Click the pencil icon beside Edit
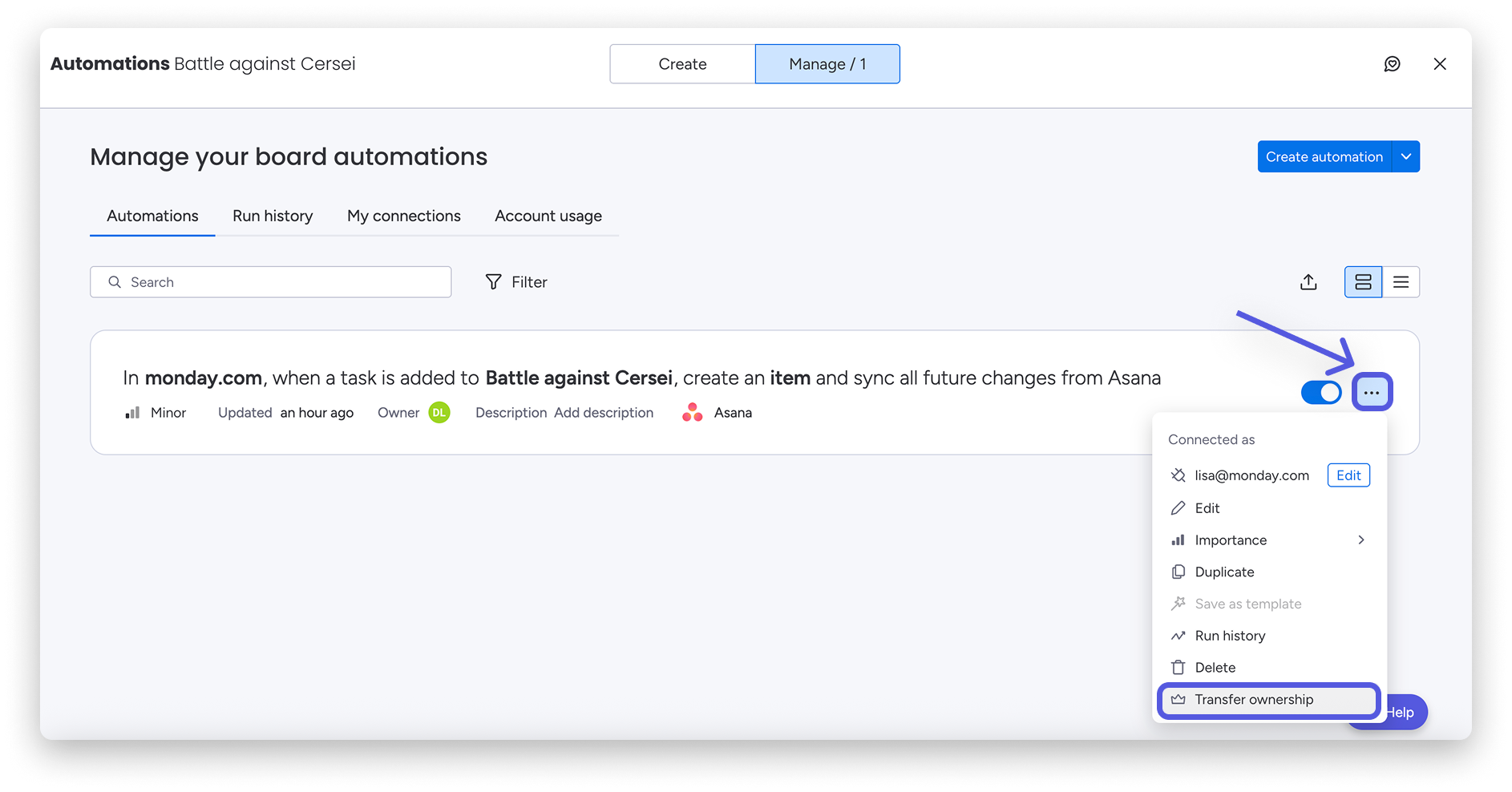The image size is (1512, 792). 1178,508
